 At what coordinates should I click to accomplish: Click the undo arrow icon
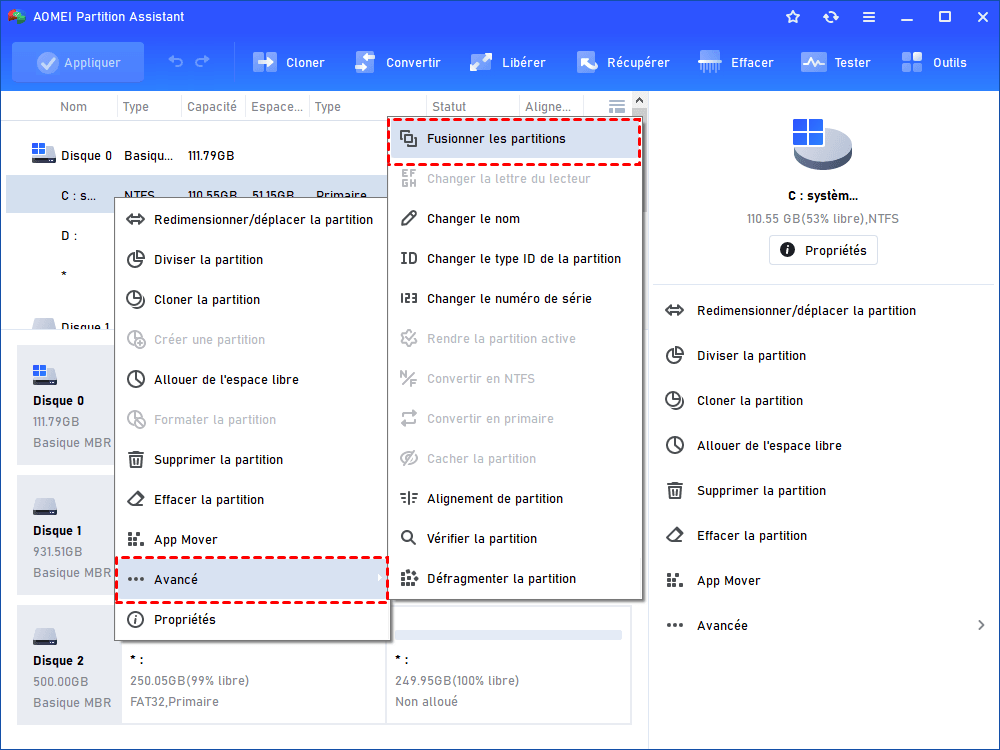pyautogui.click(x=175, y=61)
